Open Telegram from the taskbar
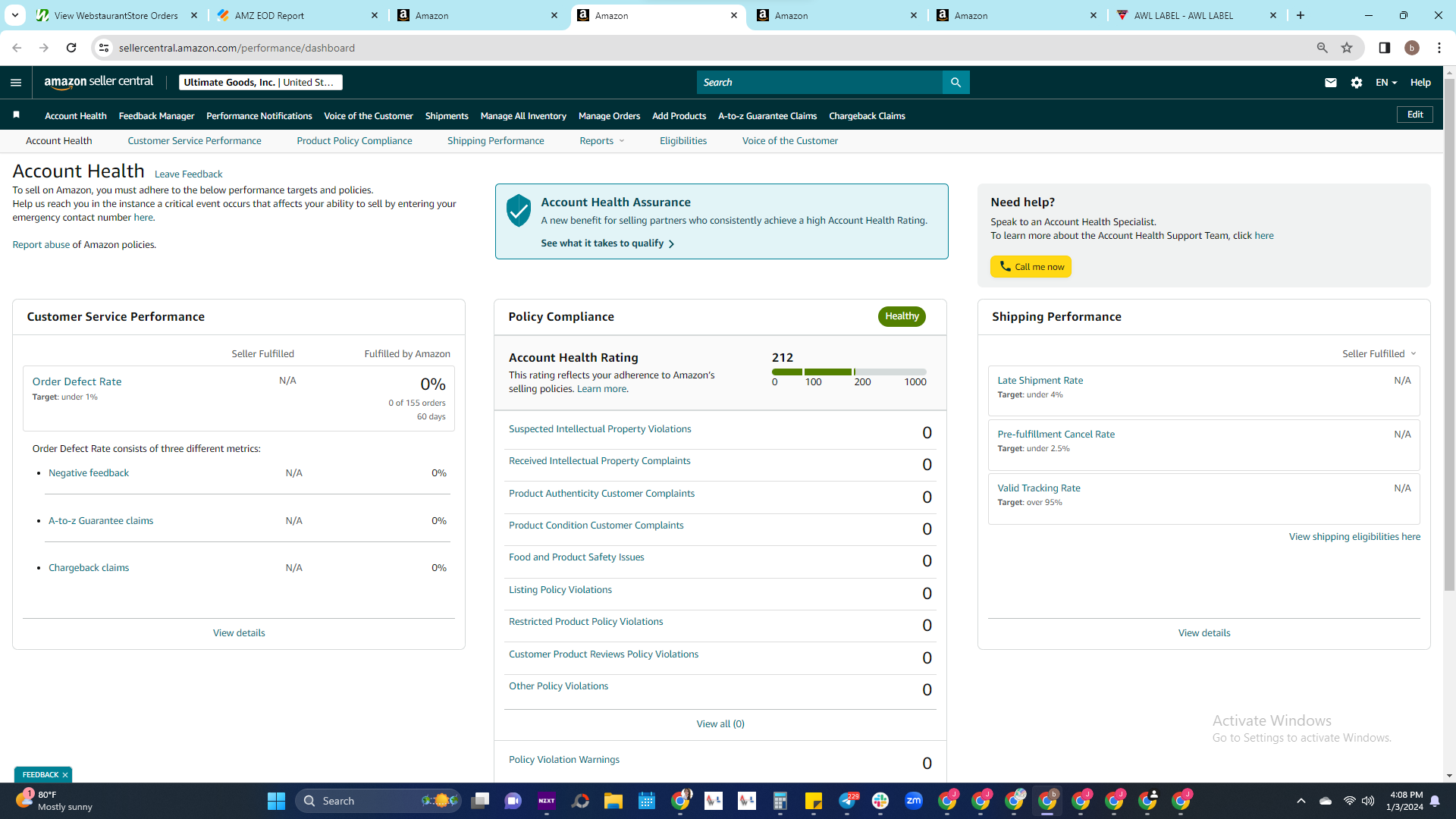Viewport: 1456px width, 819px height. click(x=847, y=801)
